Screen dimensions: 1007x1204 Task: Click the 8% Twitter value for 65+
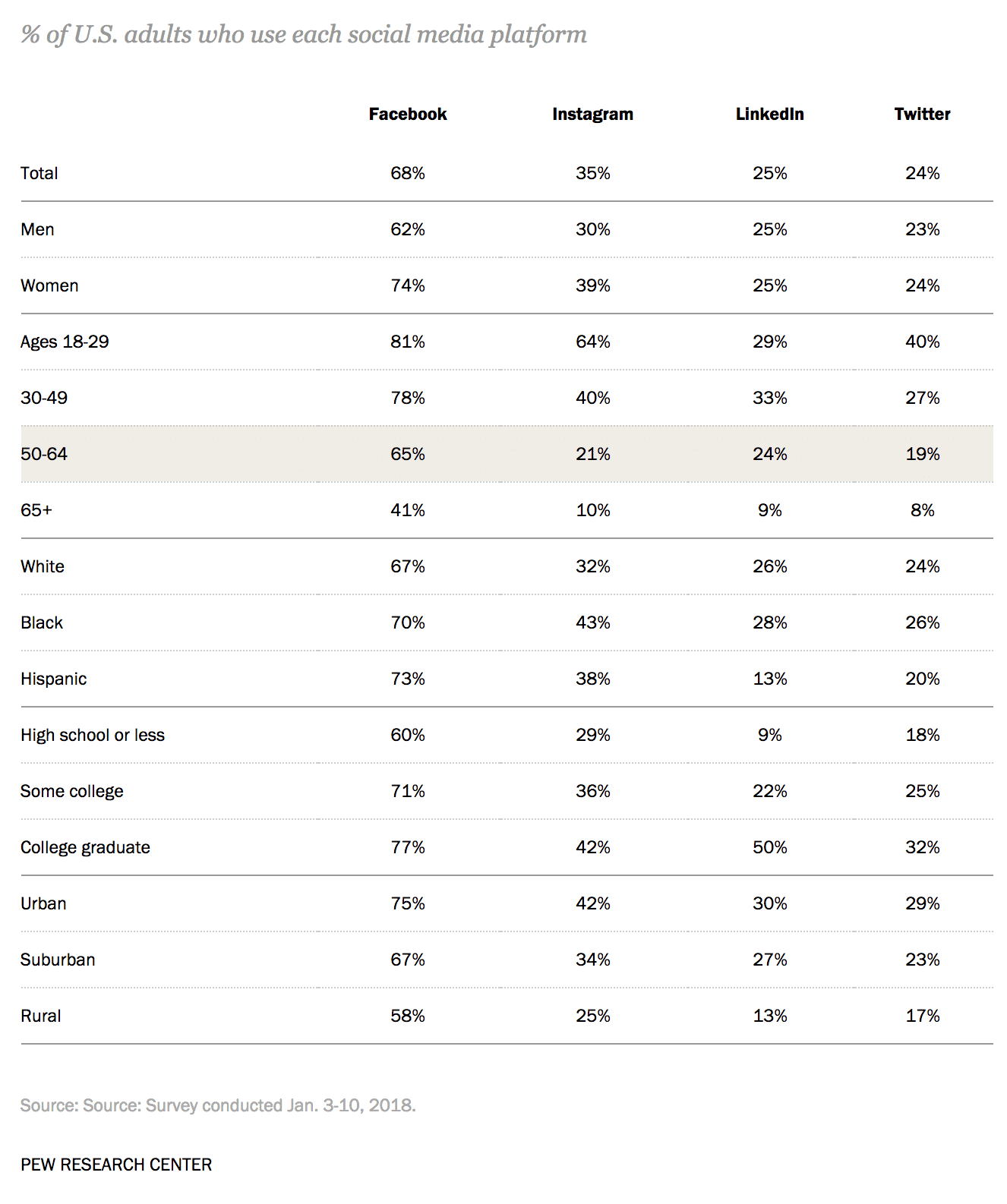[922, 510]
